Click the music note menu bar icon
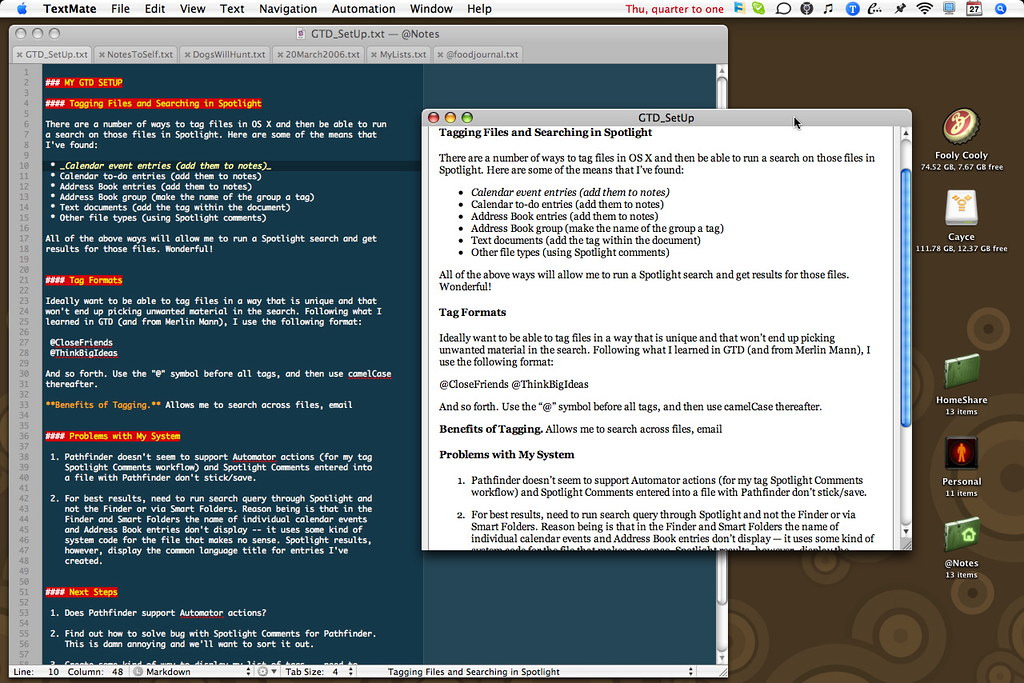 (x=828, y=9)
